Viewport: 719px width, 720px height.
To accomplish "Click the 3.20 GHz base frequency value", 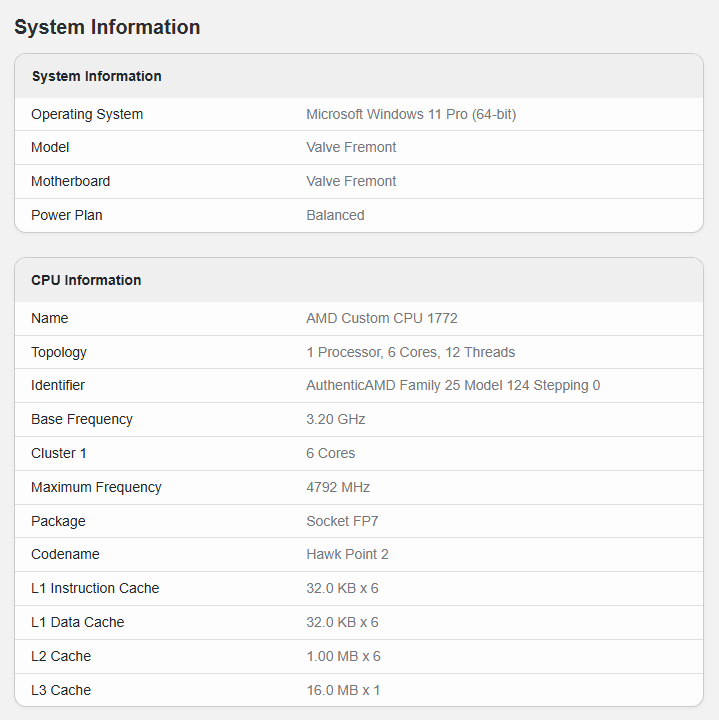I will [x=336, y=419].
